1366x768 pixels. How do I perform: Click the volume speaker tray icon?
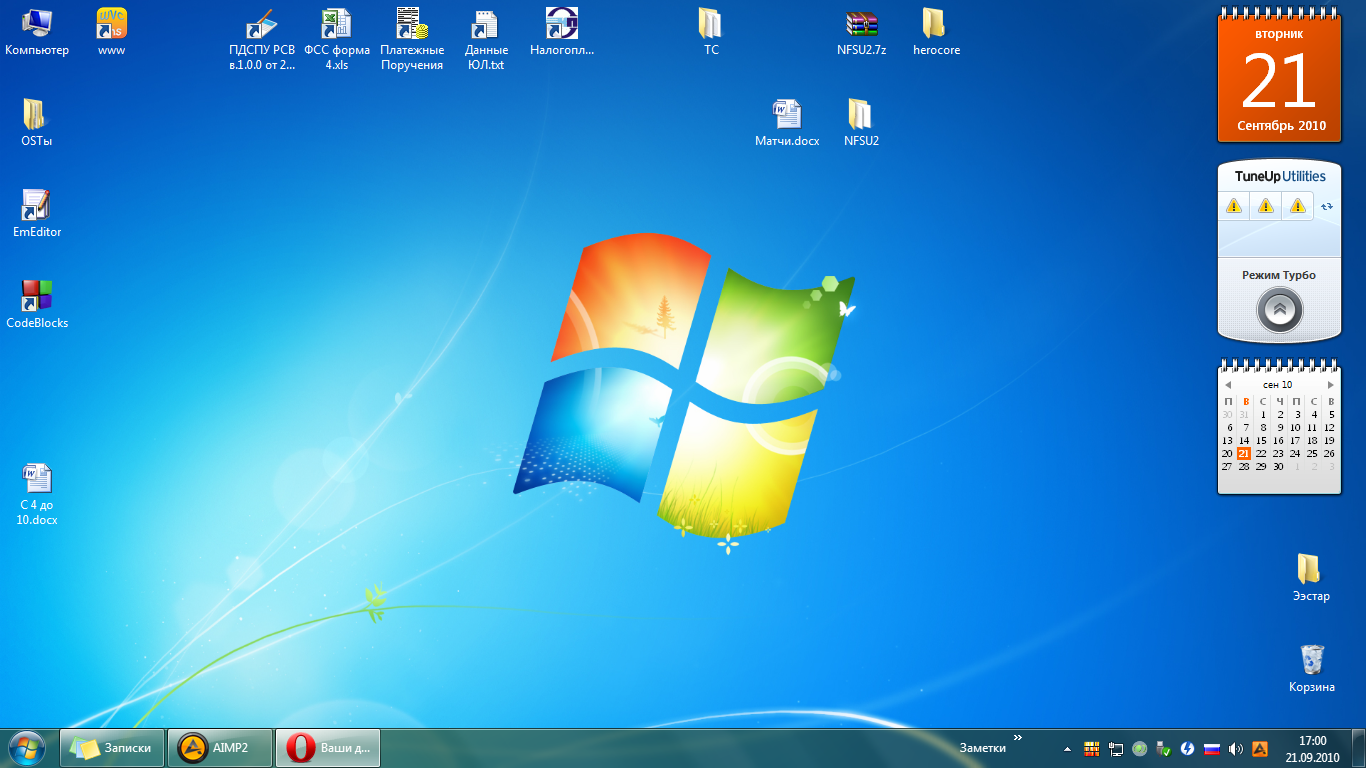pos(1236,748)
